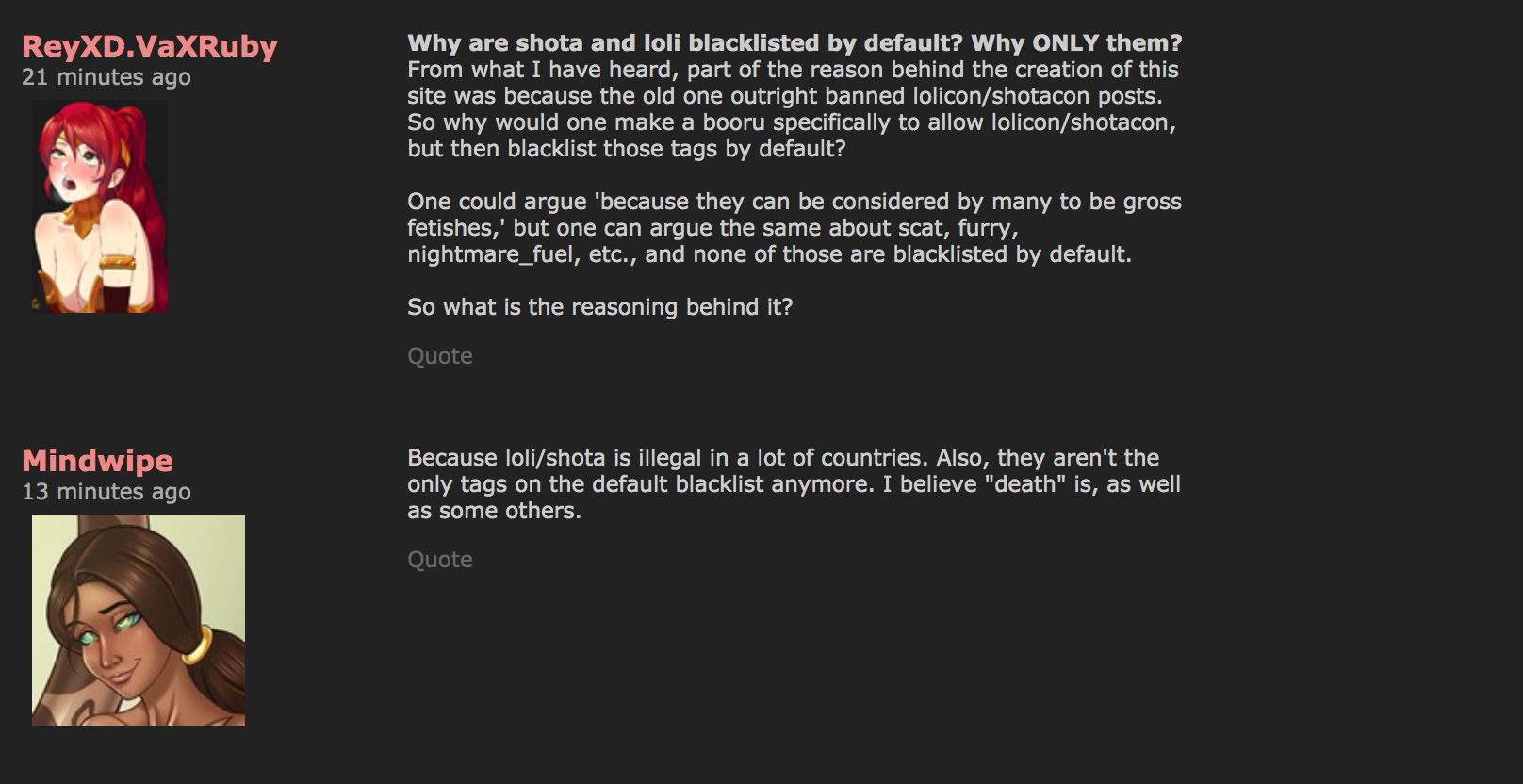Click the line starting "site was because the old one"
1523x784 pixels.
(x=784, y=96)
